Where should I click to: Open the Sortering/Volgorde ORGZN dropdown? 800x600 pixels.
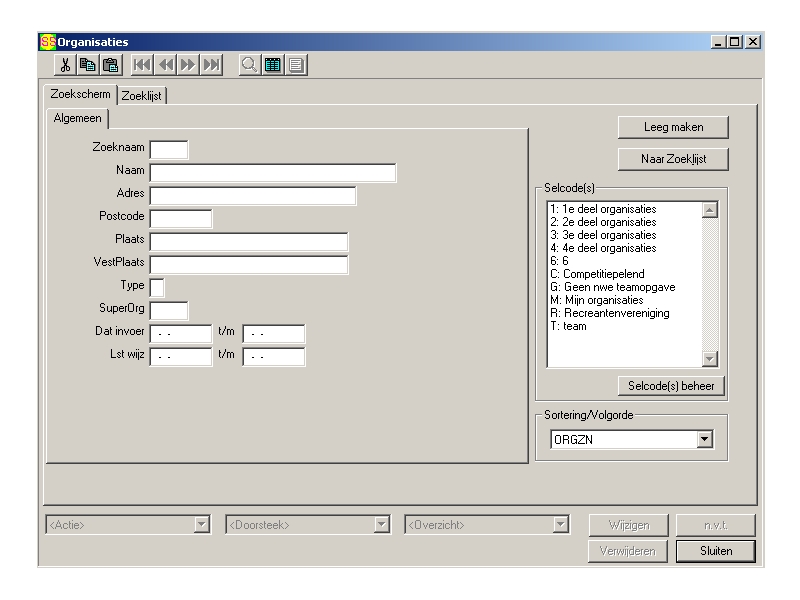click(x=704, y=439)
